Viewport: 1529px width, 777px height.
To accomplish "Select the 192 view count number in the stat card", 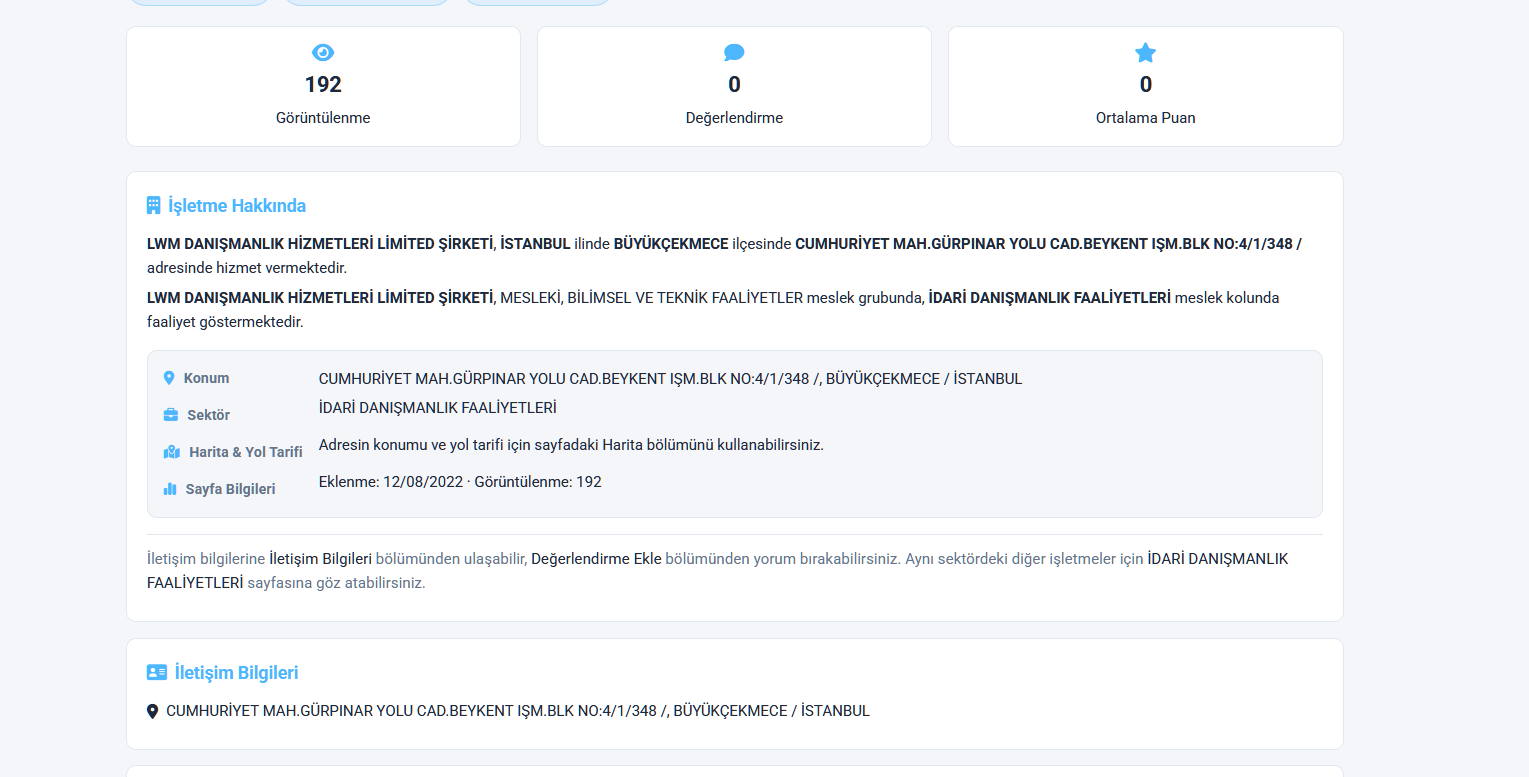I will click(323, 84).
